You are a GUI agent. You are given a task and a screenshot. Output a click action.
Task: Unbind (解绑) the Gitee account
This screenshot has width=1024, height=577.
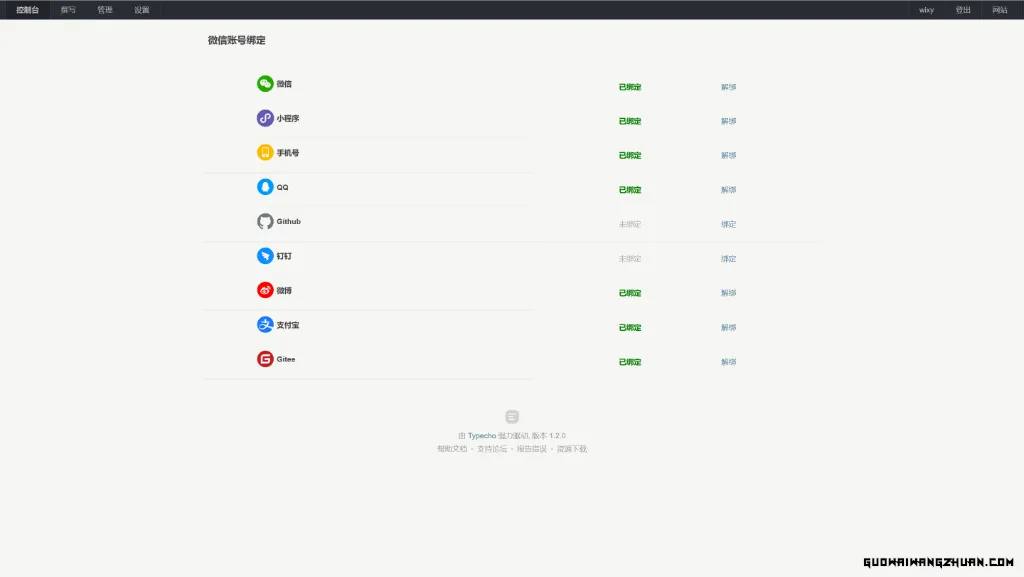[728, 362]
